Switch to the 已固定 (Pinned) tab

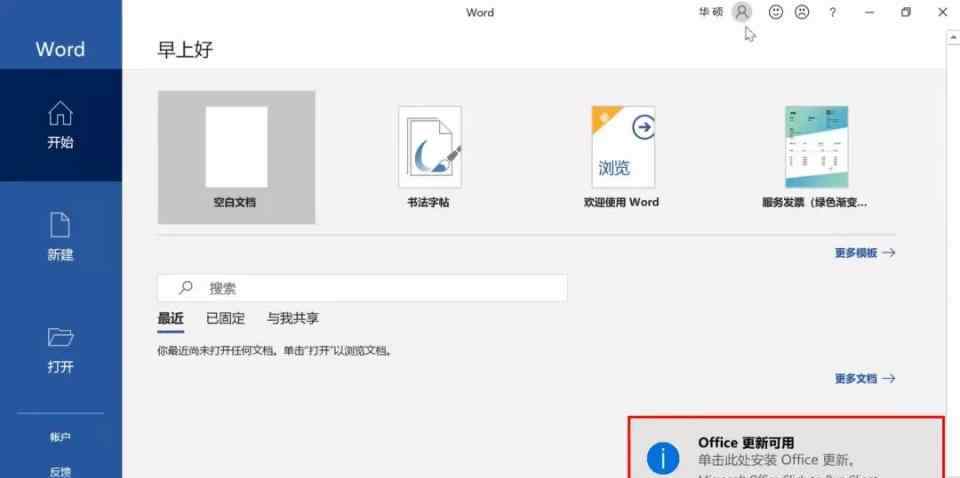click(x=225, y=319)
